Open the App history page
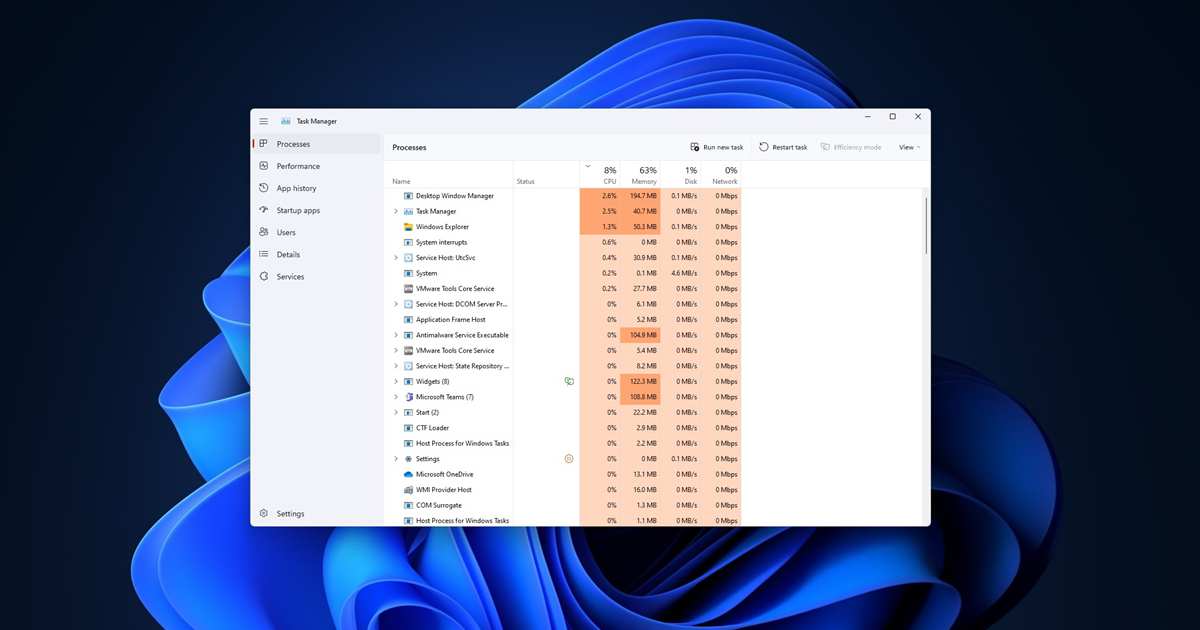Screen dimensions: 1200x630 point(316,188)
